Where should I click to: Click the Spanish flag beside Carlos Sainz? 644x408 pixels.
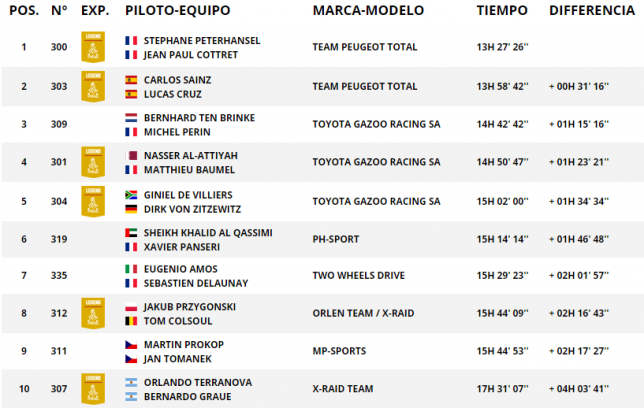(130, 79)
